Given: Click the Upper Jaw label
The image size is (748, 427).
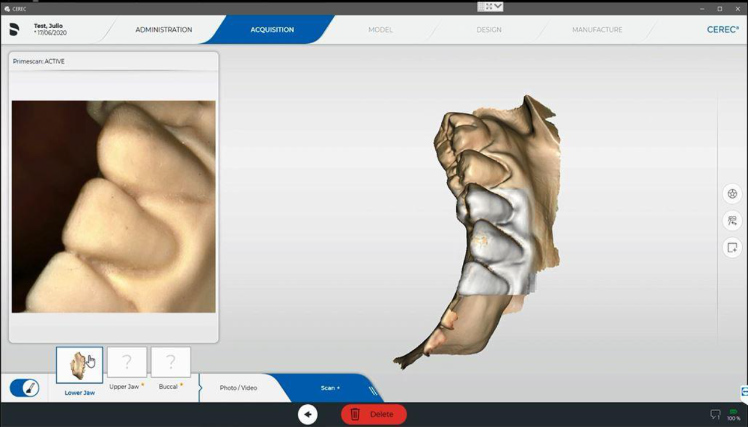Looking at the screenshot, I should coord(124,386).
